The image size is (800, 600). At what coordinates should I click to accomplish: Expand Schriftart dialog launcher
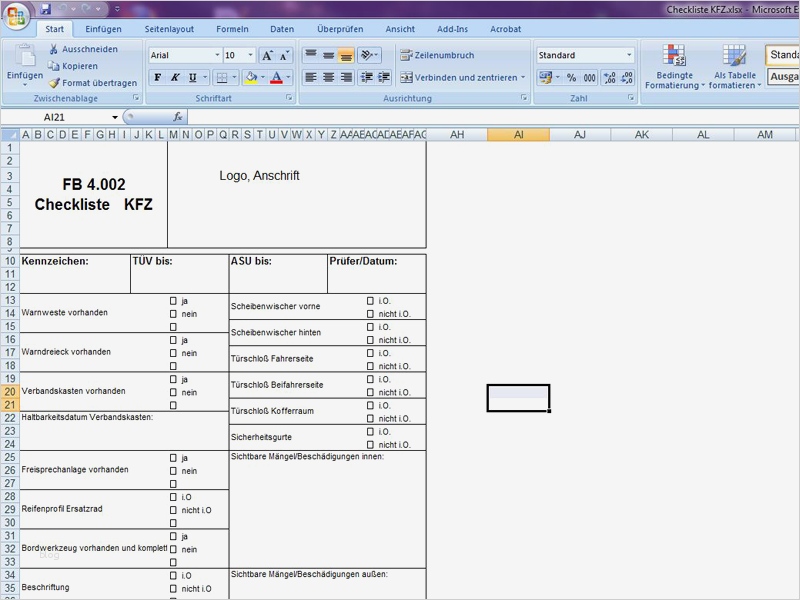289,97
